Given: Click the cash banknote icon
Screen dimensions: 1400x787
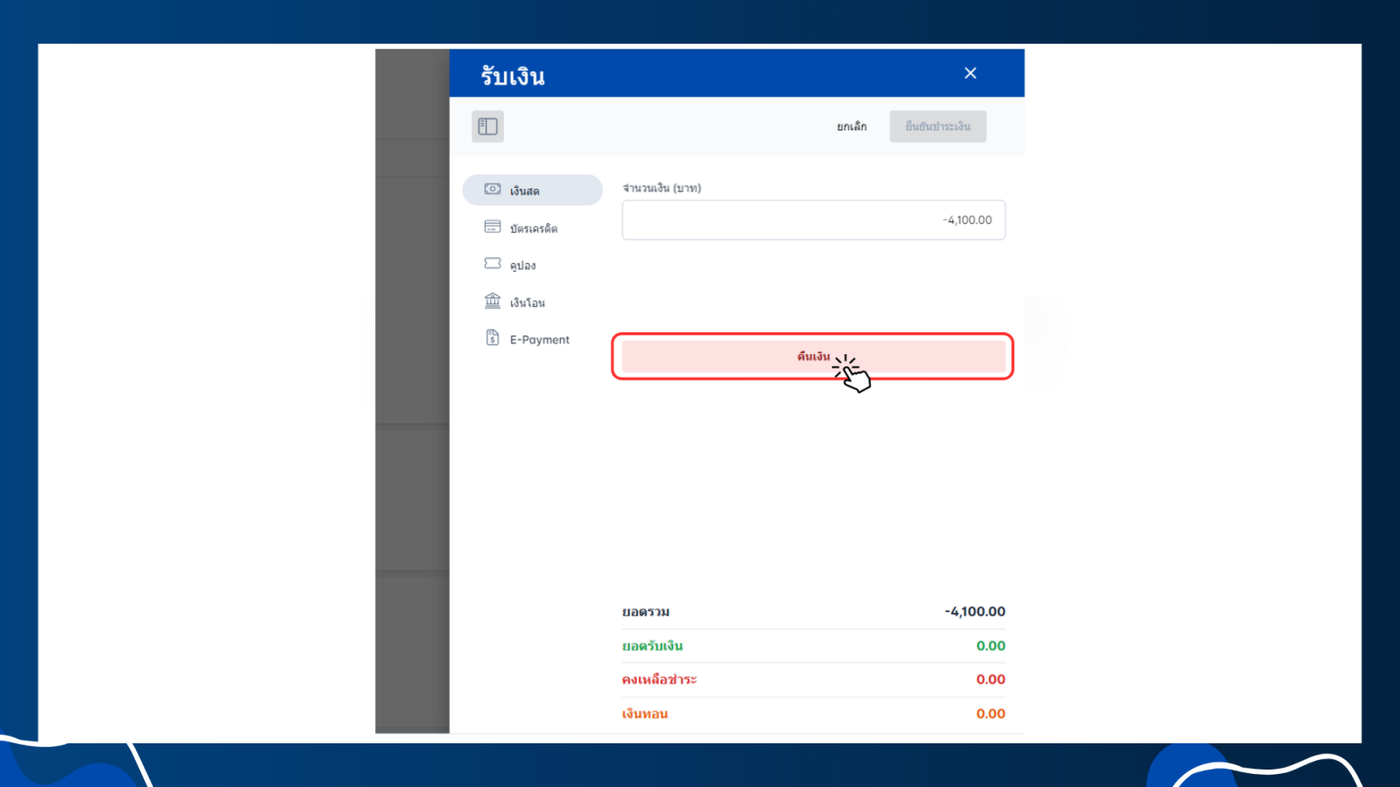Looking at the screenshot, I should [x=492, y=189].
